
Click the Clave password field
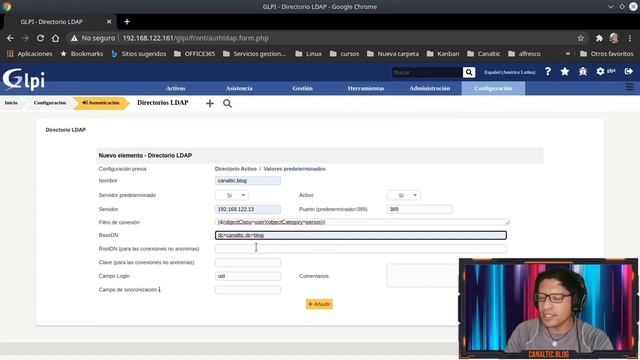(248, 262)
